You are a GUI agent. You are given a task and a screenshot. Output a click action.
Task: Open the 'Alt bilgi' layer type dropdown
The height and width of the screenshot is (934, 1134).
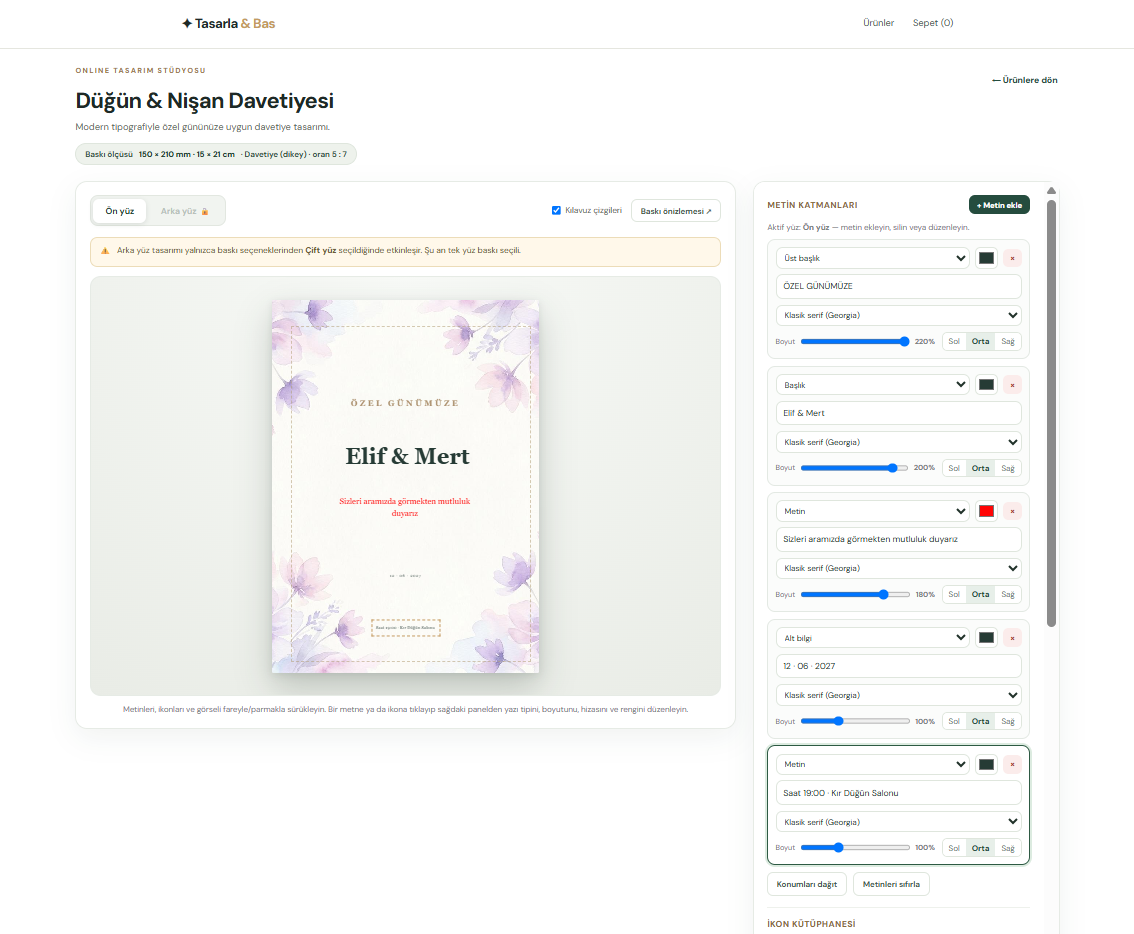(x=873, y=638)
